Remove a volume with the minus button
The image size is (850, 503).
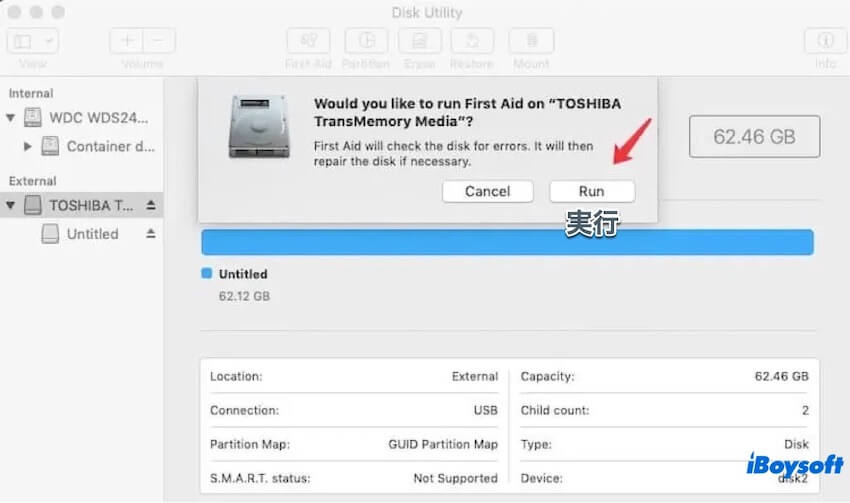point(159,41)
